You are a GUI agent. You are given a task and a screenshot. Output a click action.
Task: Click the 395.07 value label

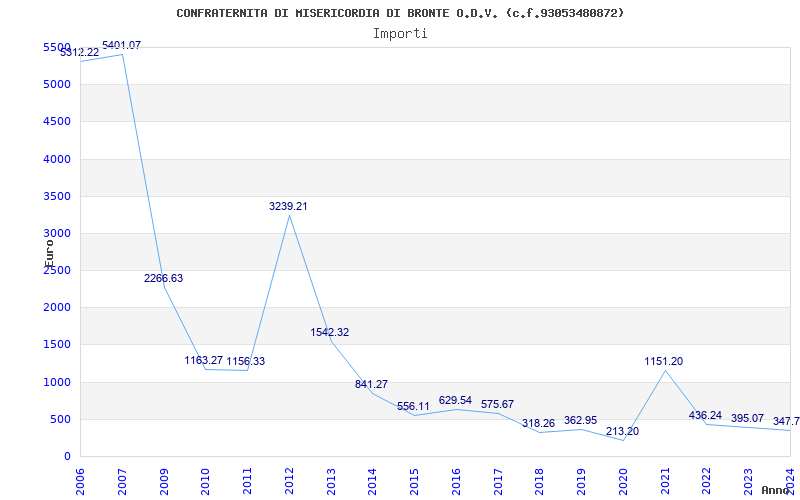point(747,418)
